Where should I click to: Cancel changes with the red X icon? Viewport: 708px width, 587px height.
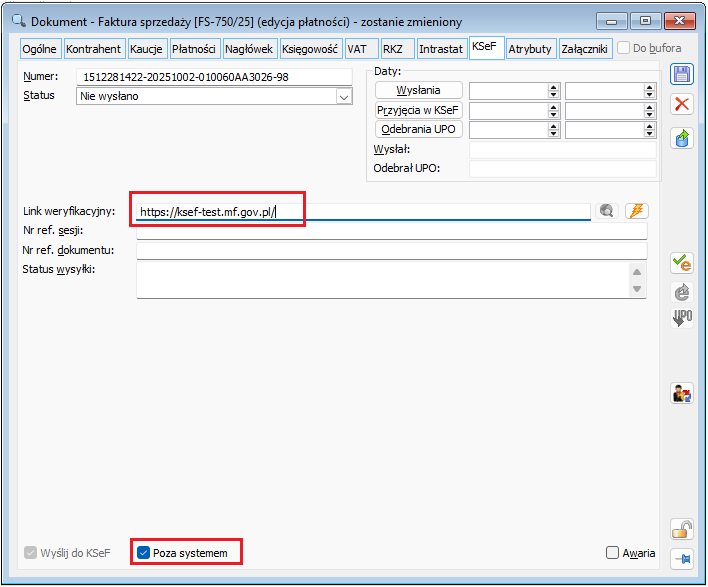click(681, 104)
